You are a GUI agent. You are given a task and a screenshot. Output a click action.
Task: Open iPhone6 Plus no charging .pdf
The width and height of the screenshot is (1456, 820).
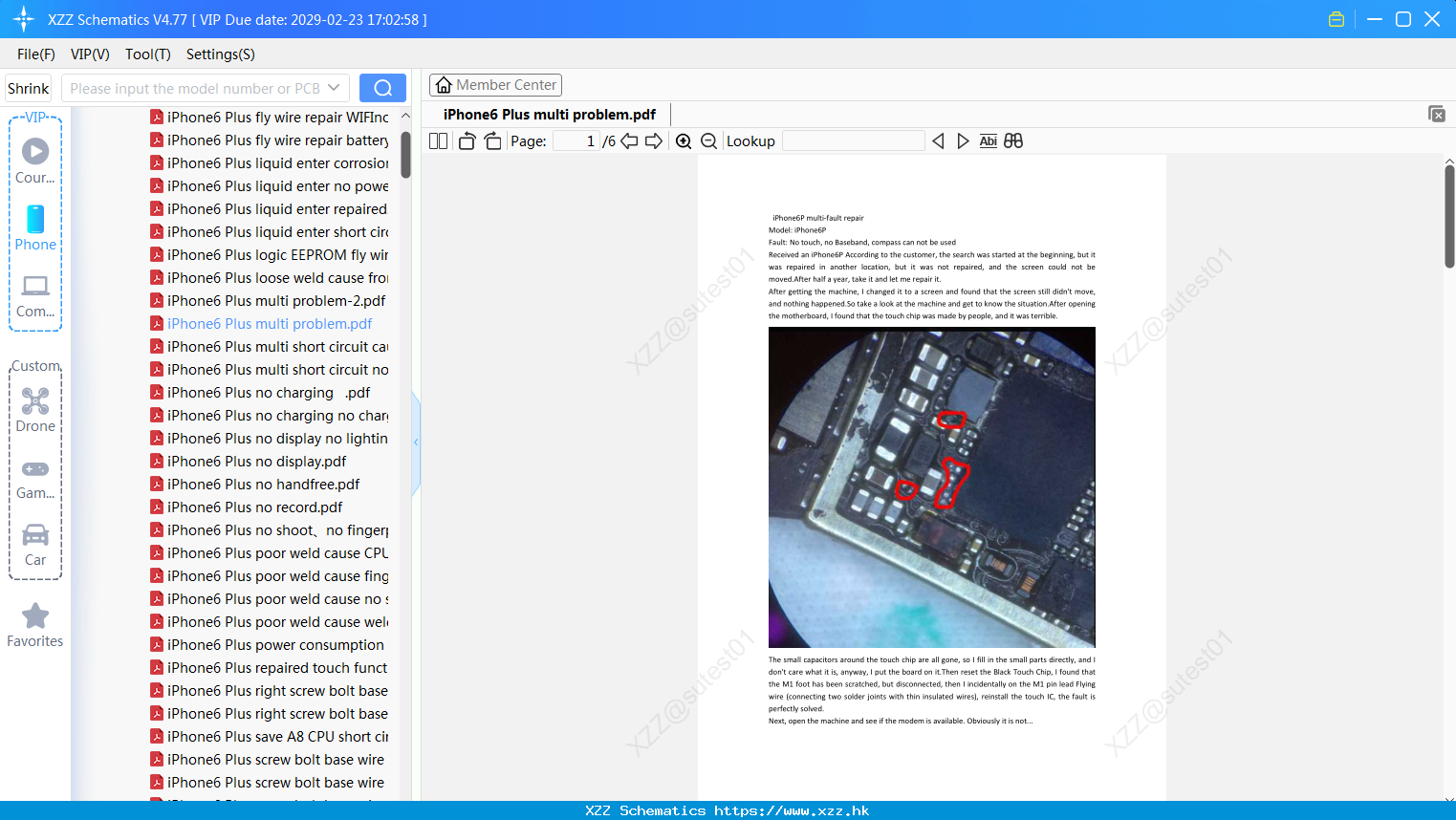(261, 393)
